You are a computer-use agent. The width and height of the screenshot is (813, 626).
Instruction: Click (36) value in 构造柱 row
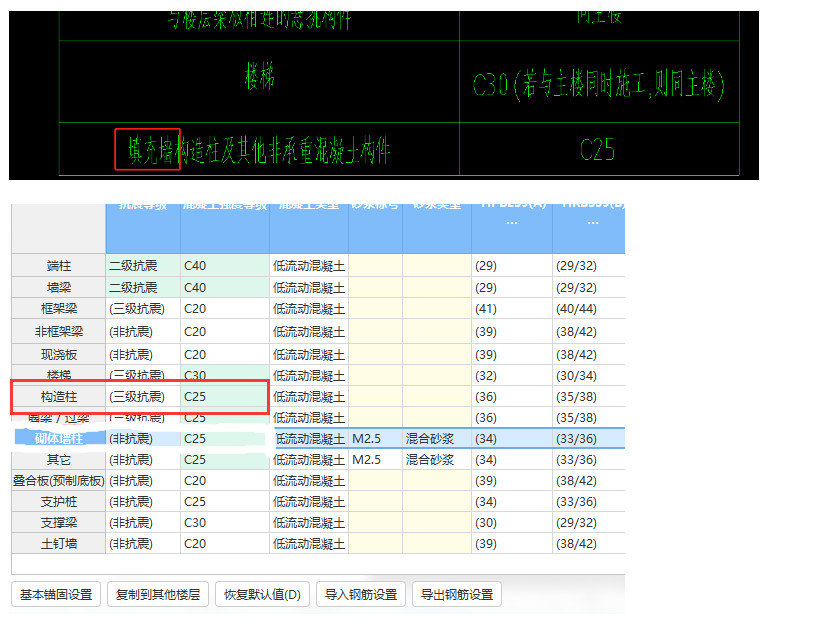point(512,397)
